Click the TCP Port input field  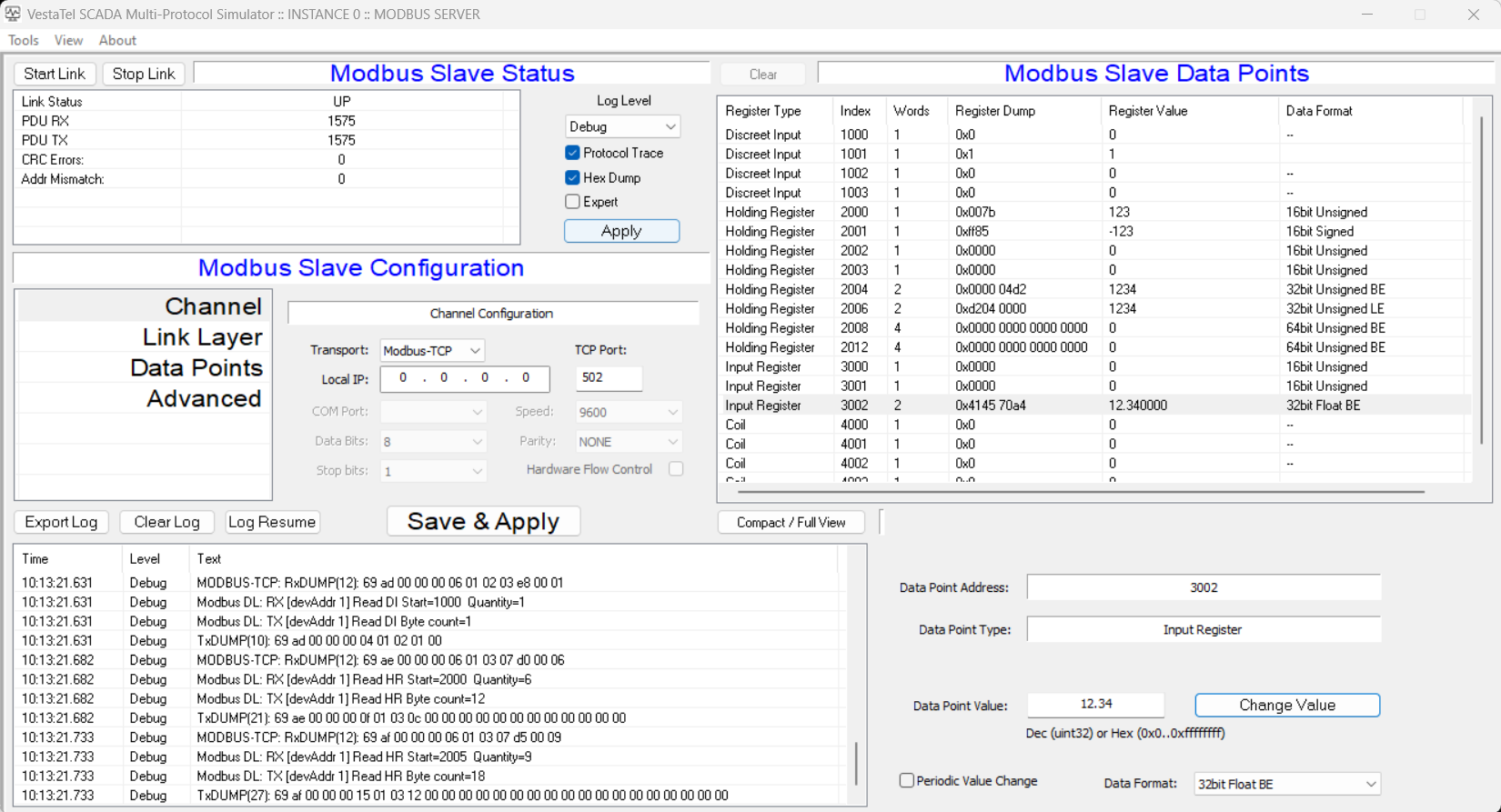(x=609, y=377)
